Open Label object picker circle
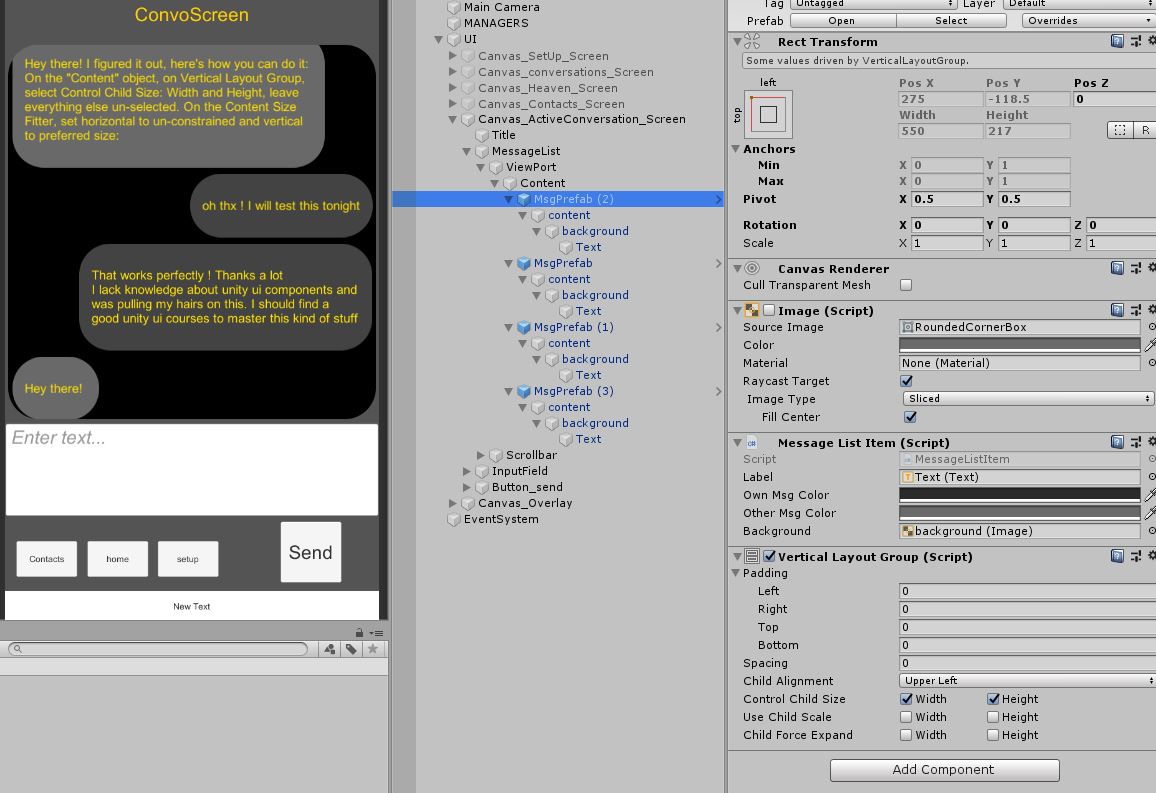 (1152, 477)
